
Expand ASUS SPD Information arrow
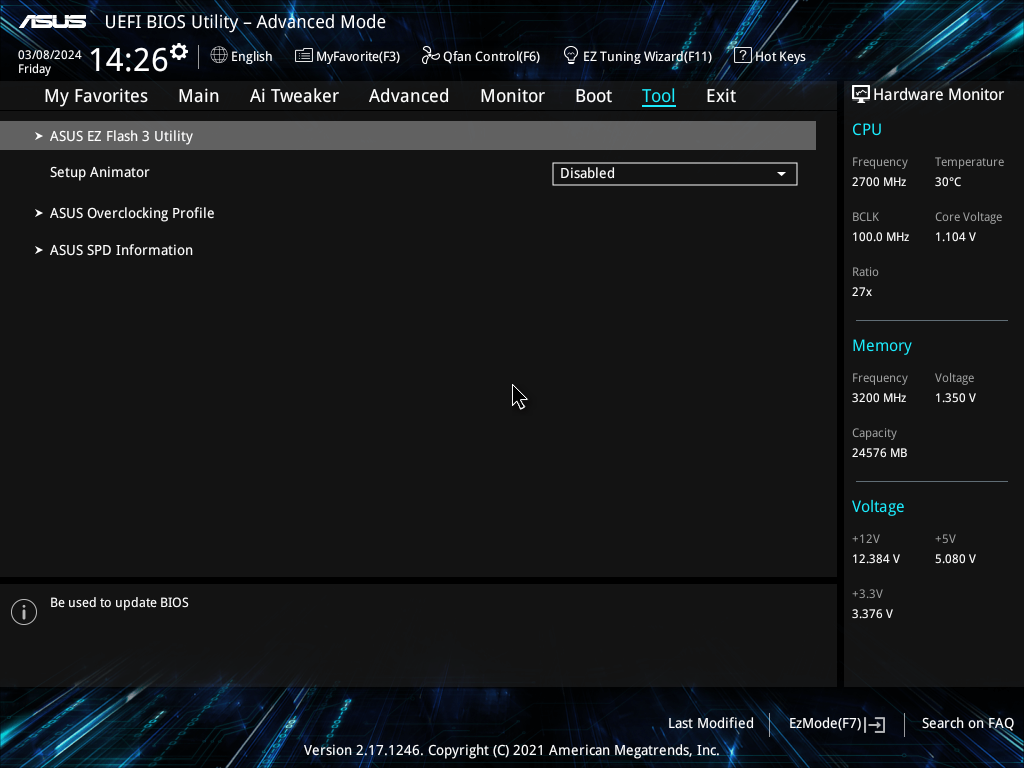pyautogui.click(x=39, y=250)
